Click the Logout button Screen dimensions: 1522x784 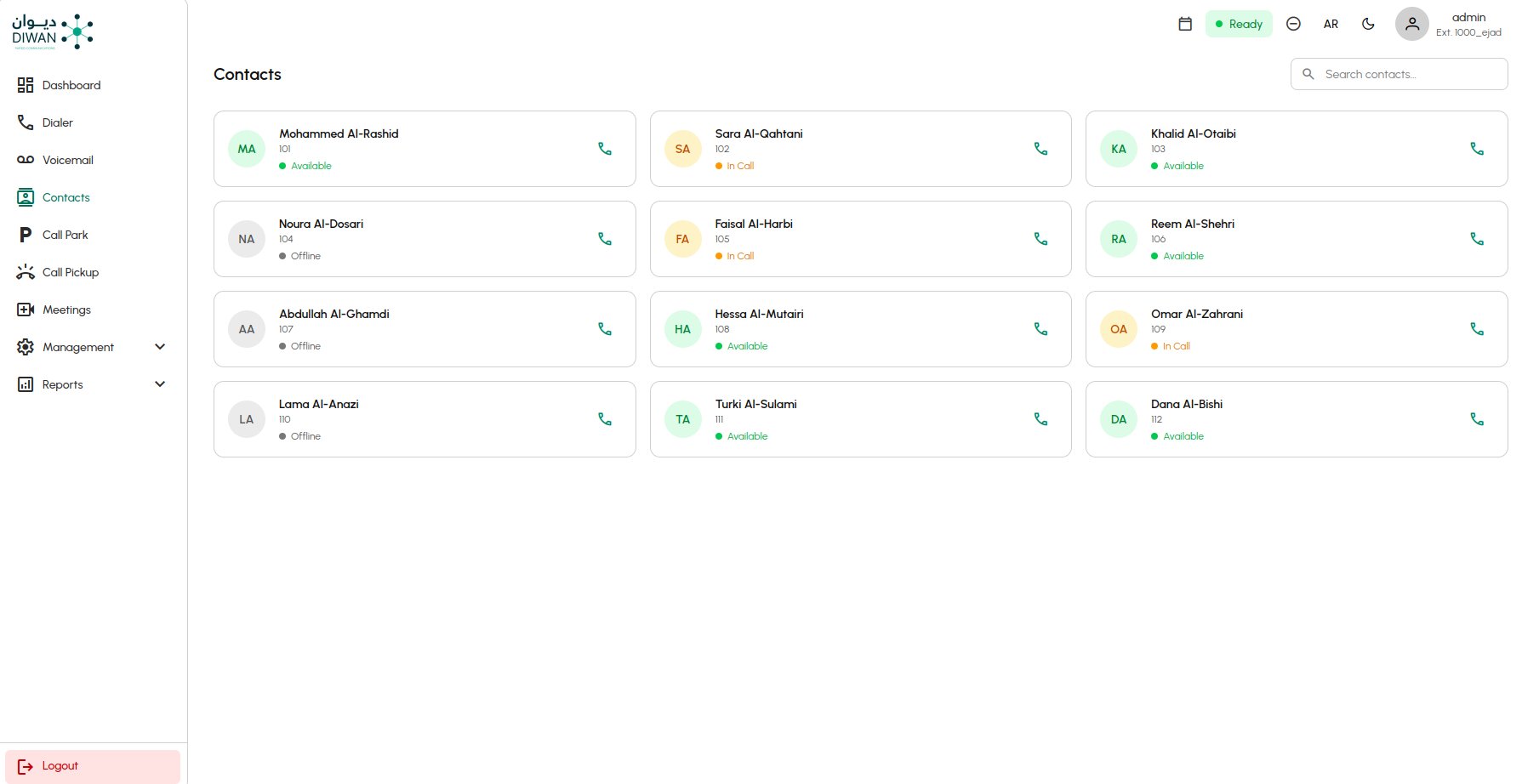pos(93,766)
